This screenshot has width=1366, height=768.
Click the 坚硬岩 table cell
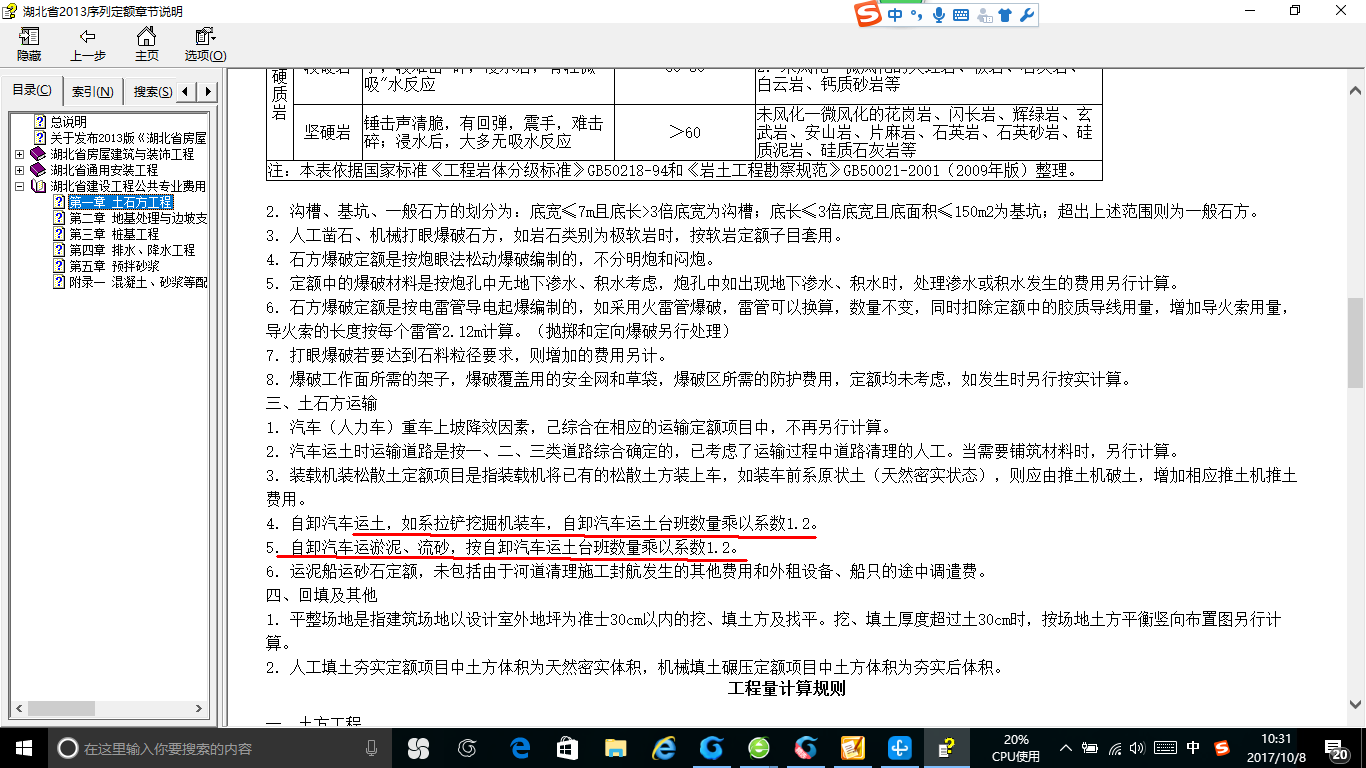pyautogui.click(x=327, y=133)
